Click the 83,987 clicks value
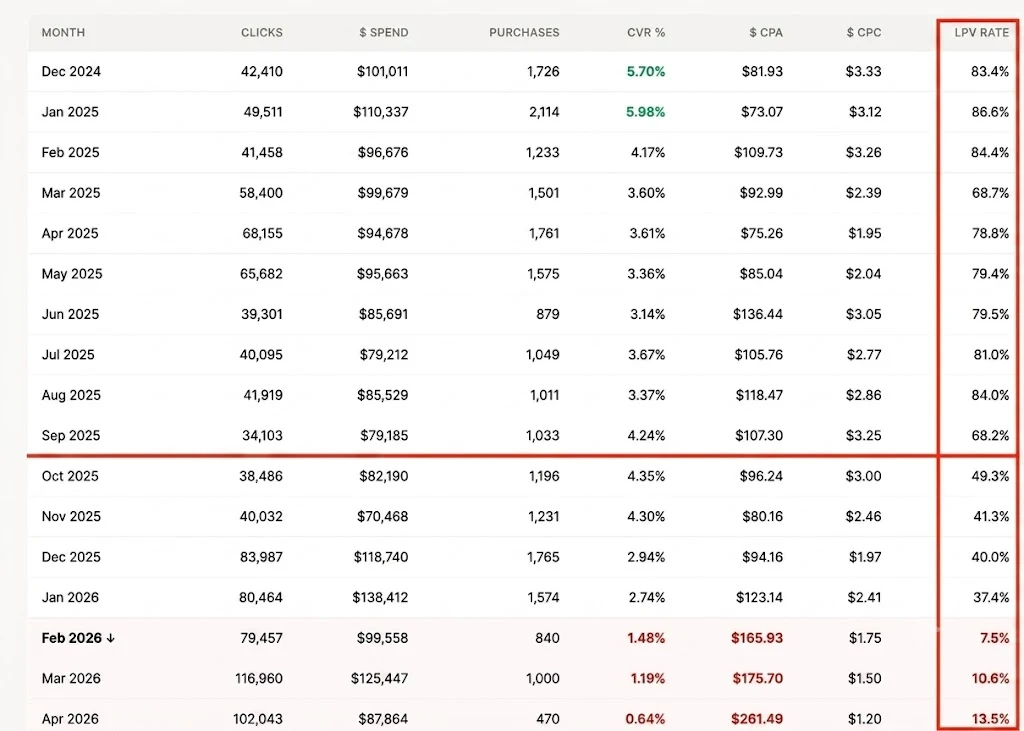This screenshot has height=731, width=1024. pos(261,558)
